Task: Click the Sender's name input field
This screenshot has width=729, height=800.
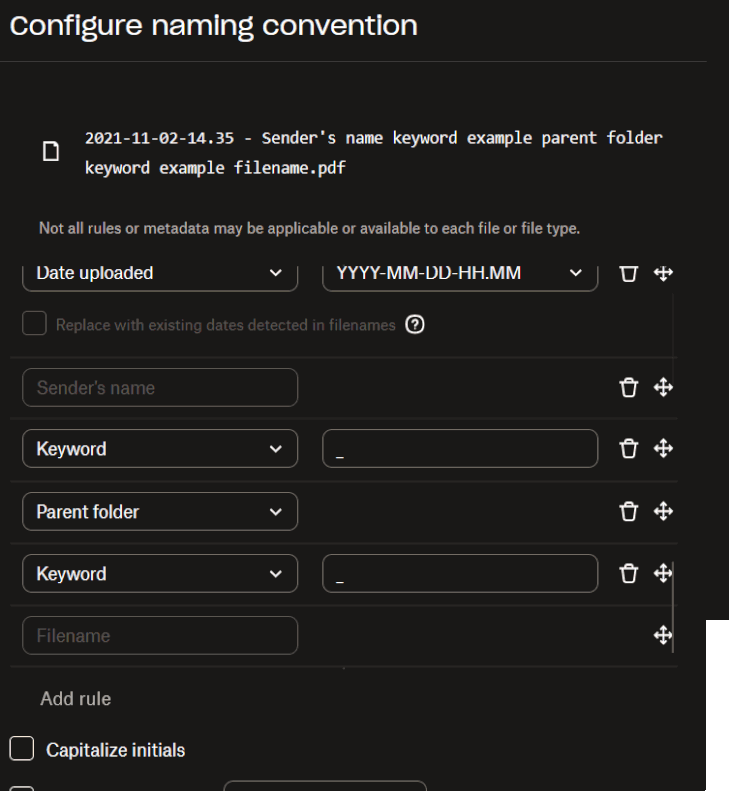Action: point(160,388)
